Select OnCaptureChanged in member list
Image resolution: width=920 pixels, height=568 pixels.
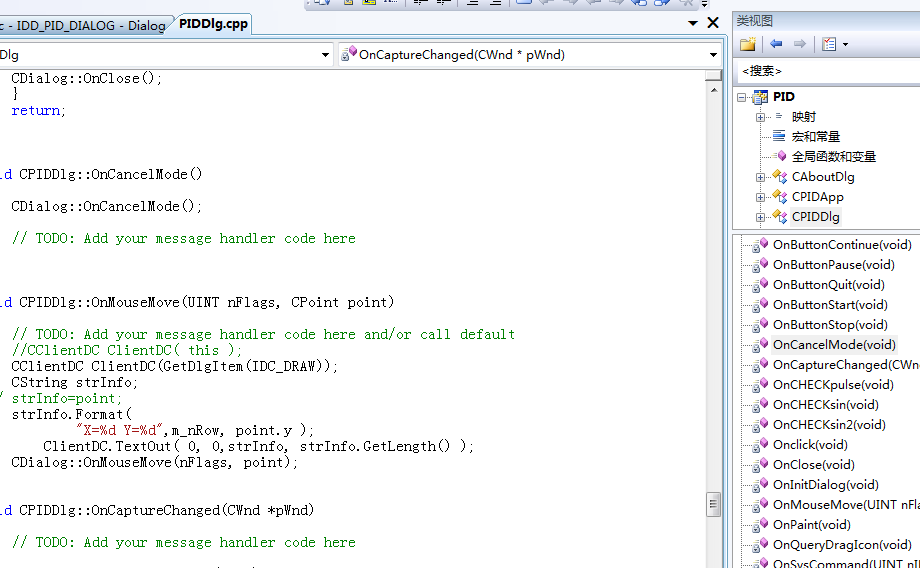click(845, 365)
